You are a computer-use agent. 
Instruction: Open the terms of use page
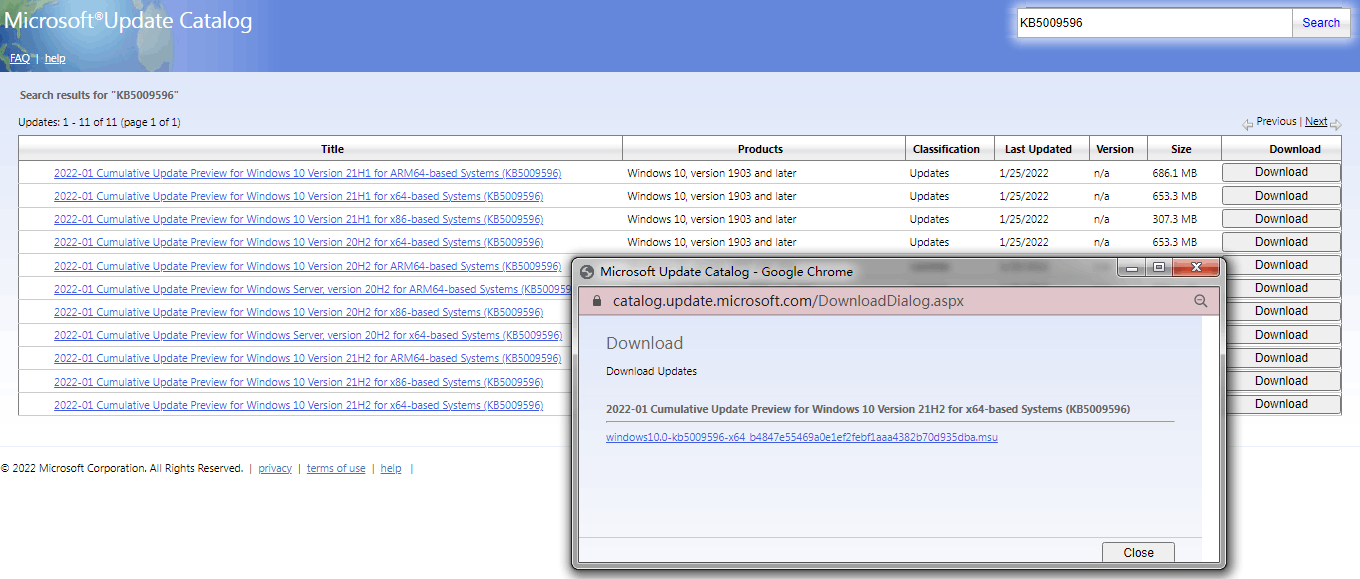pos(336,467)
